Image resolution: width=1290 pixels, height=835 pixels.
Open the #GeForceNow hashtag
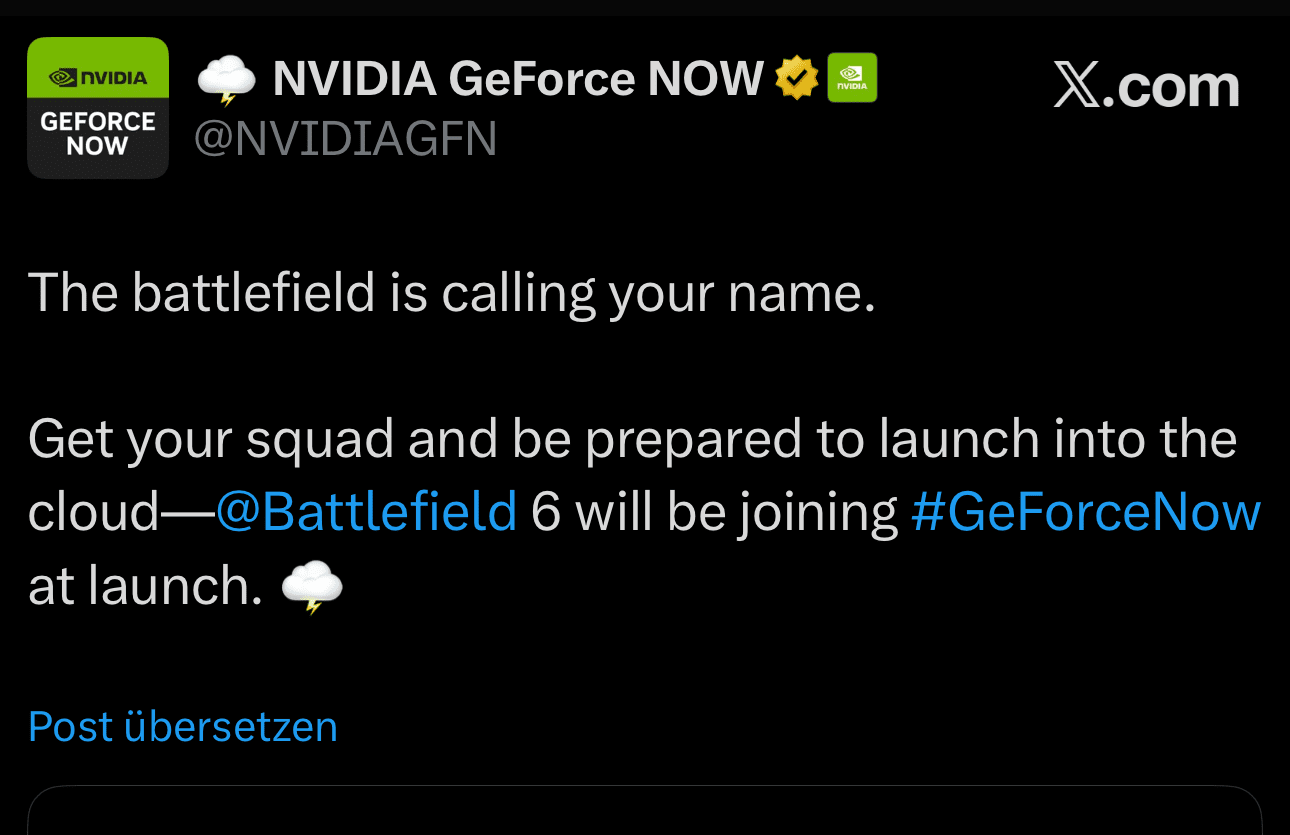pyautogui.click(x=1085, y=512)
